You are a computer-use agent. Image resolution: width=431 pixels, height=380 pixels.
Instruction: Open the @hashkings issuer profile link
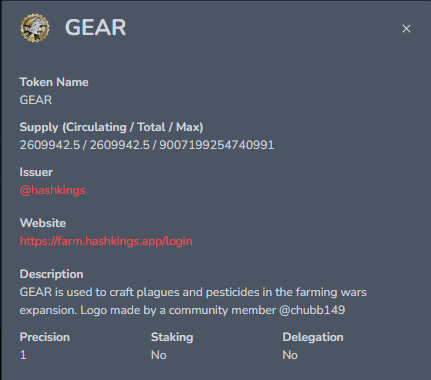pyautogui.click(x=53, y=190)
